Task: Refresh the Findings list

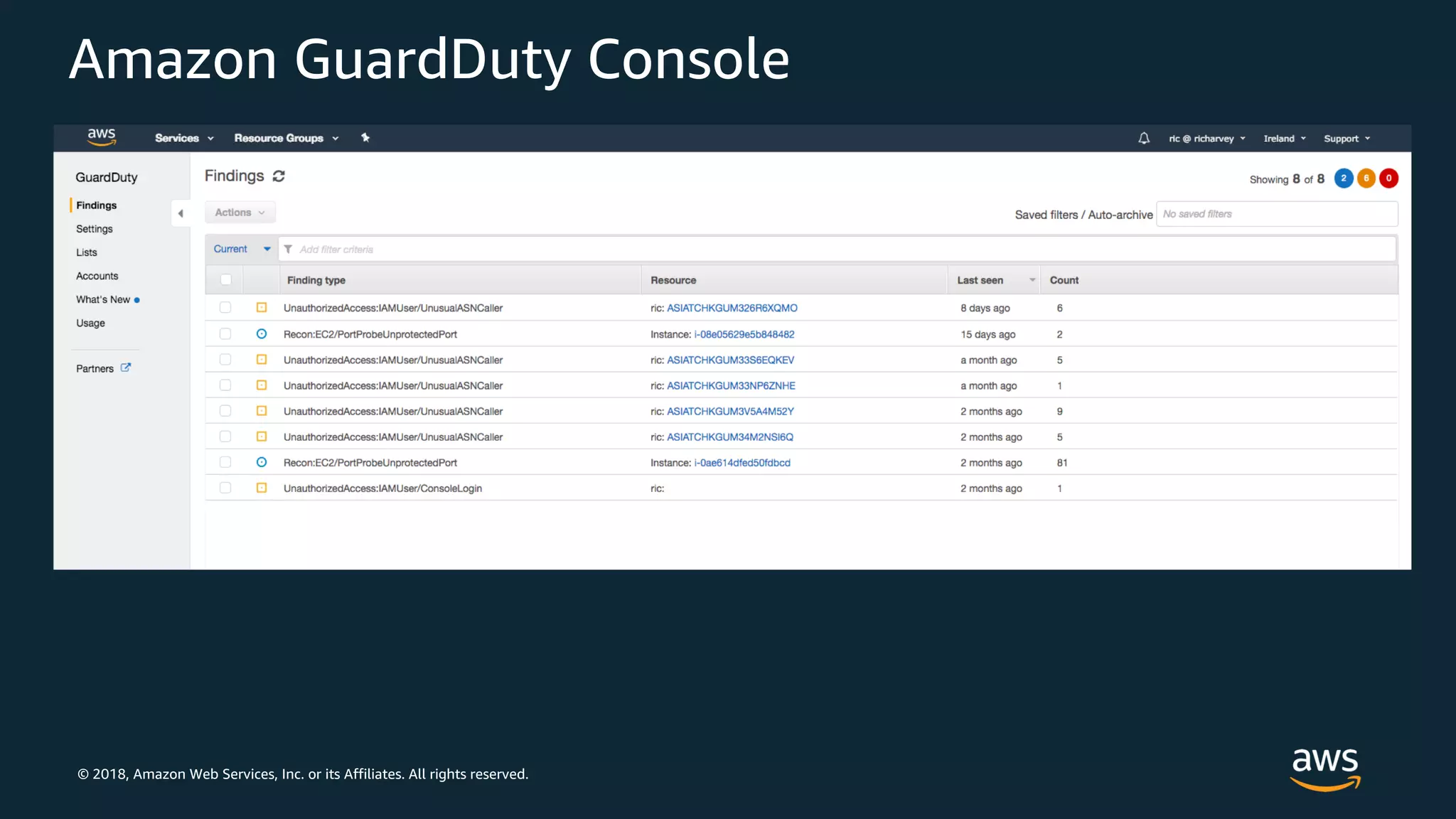Action: coord(279,176)
